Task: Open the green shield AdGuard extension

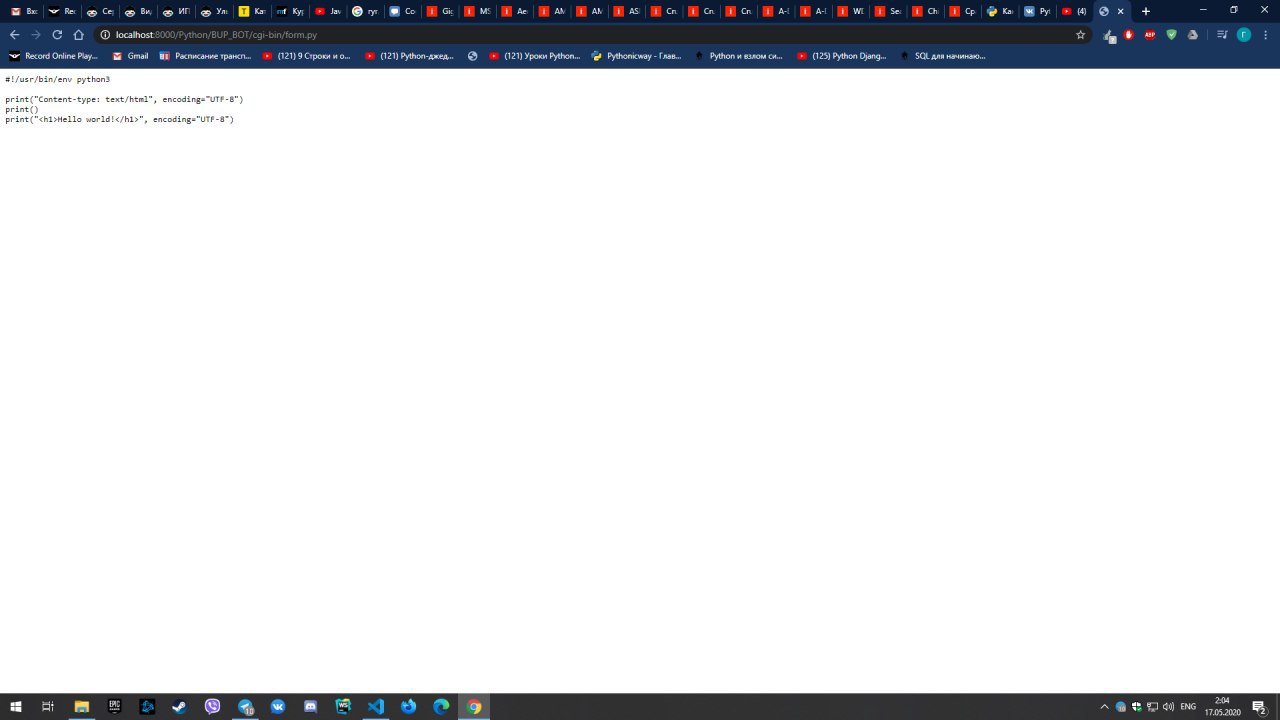Action: pos(1171,34)
